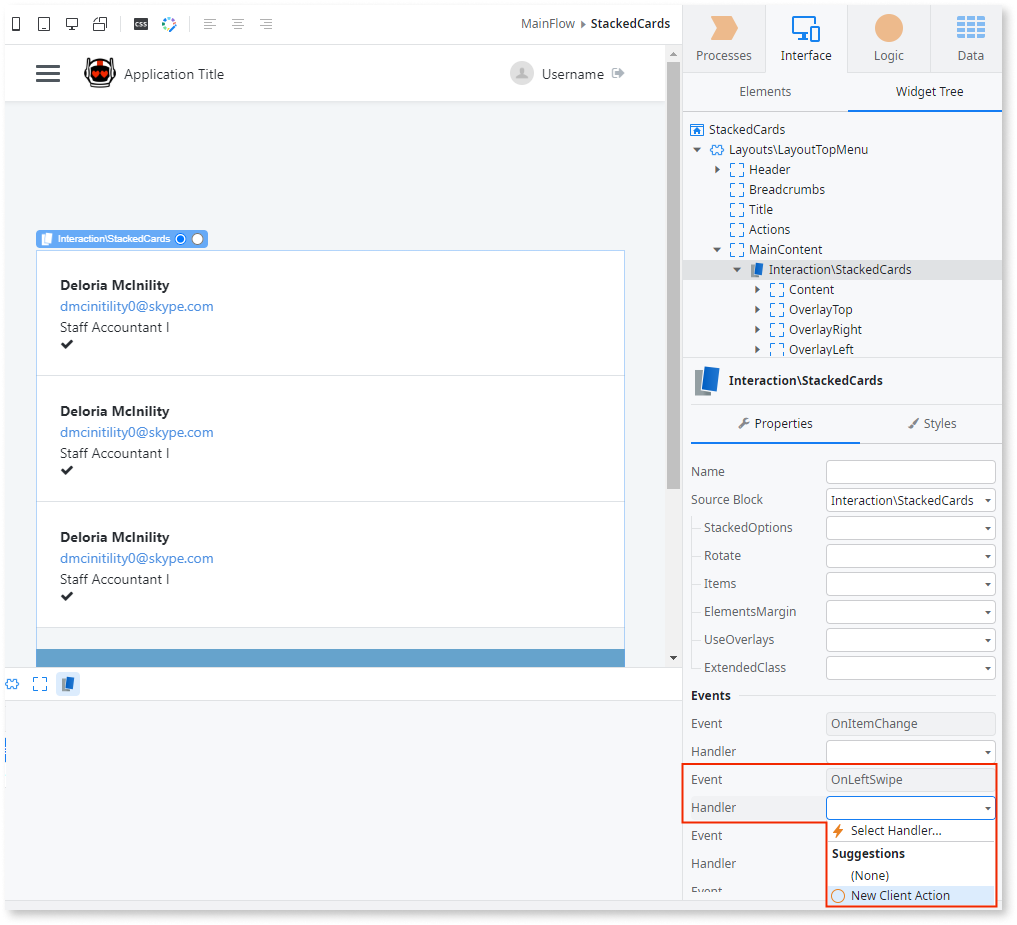1017x925 pixels.
Task: Click the Name input field in Properties
Action: point(910,471)
